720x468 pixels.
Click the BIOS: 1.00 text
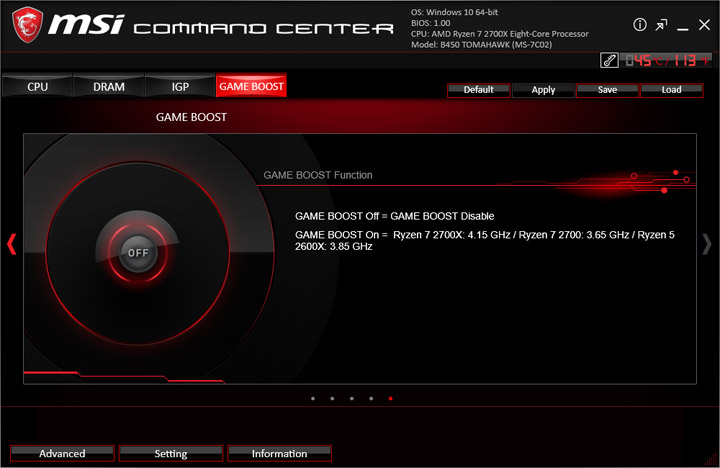pyautogui.click(x=430, y=23)
